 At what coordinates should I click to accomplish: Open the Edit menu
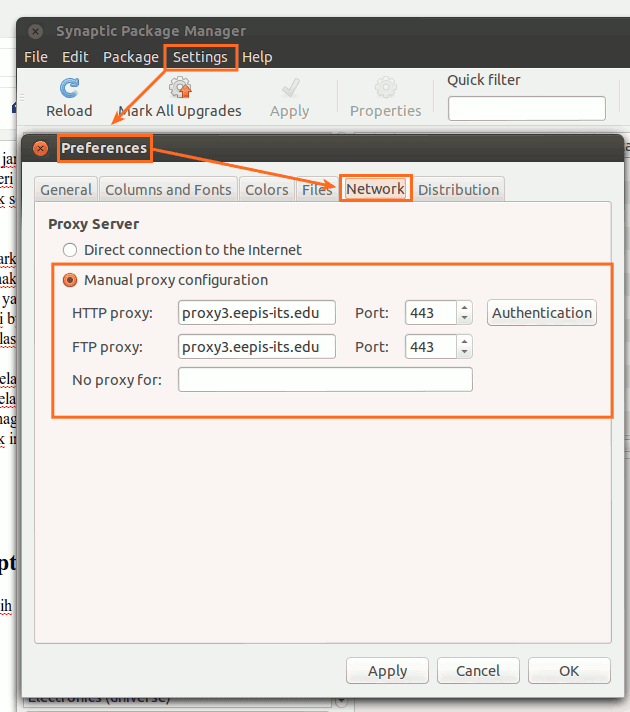click(75, 57)
